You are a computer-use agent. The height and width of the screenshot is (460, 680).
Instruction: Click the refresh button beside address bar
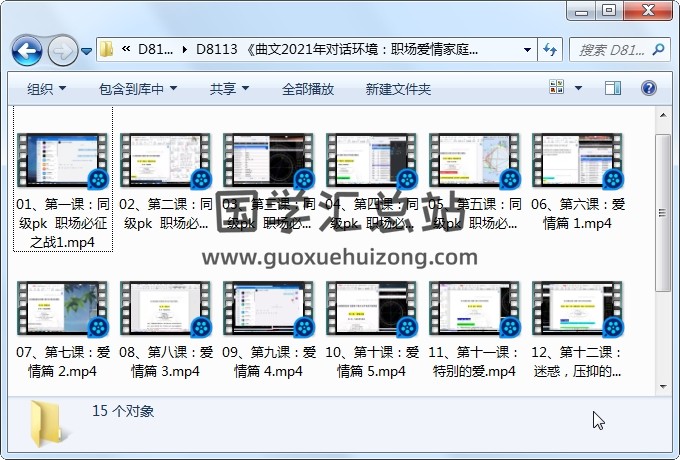[551, 49]
